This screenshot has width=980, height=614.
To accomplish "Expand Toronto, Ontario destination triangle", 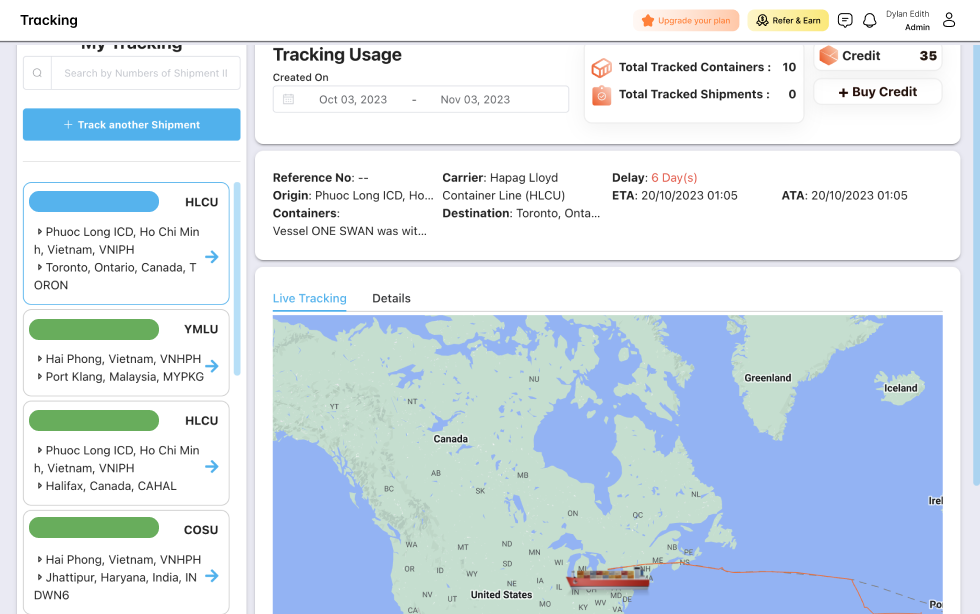I will [x=39, y=267].
